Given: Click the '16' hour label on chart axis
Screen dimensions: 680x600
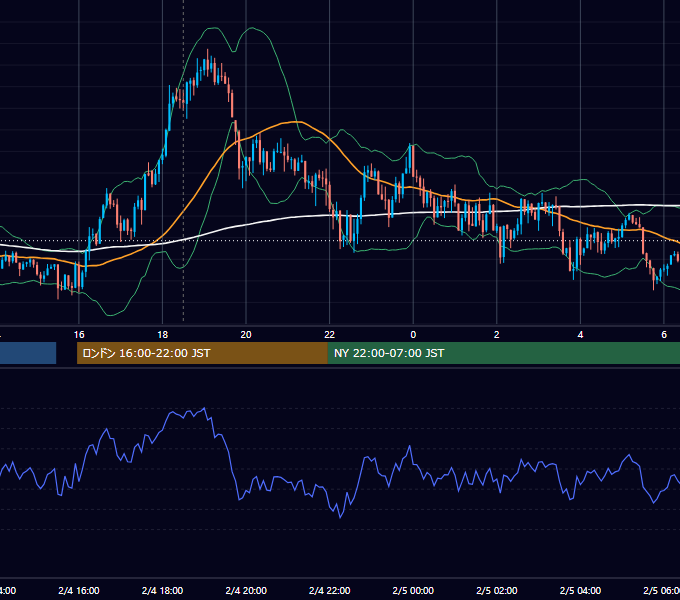Looking at the screenshot, I should click(x=79, y=335).
